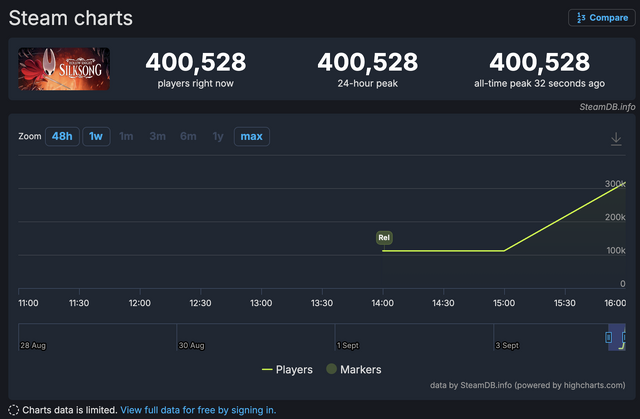
Task: Click the data by SteamDB.info highcharts credit
Action: tap(527, 385)
